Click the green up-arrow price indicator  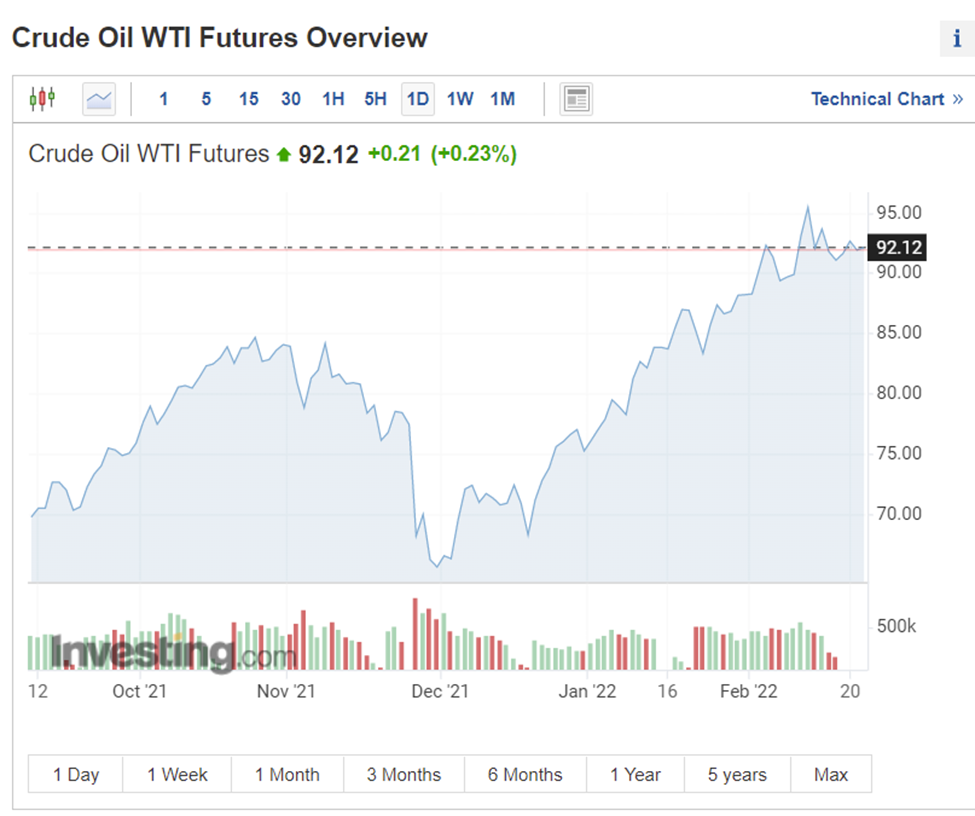coord(283,155)
